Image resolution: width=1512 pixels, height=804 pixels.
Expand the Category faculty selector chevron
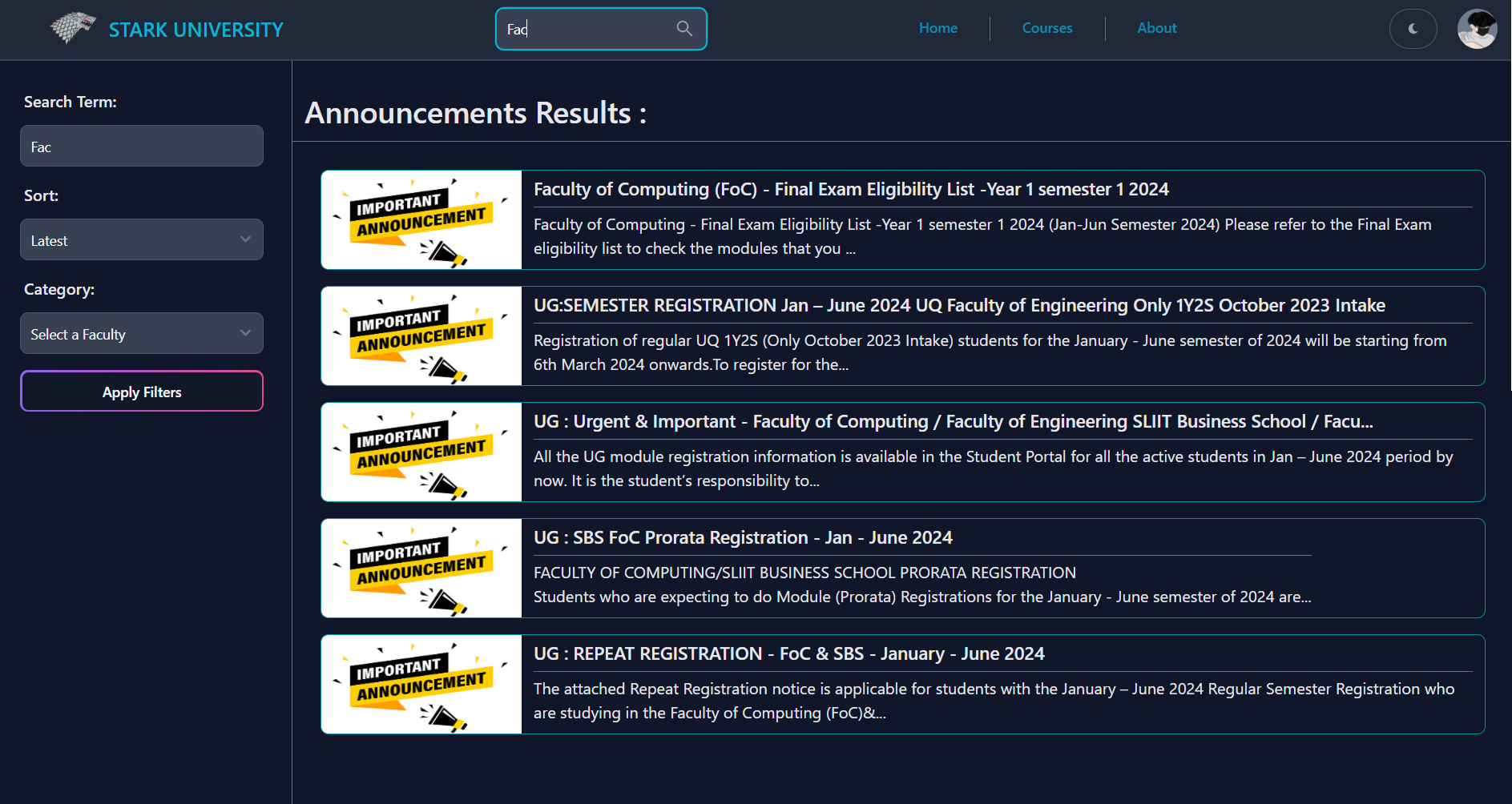point(245,333)
